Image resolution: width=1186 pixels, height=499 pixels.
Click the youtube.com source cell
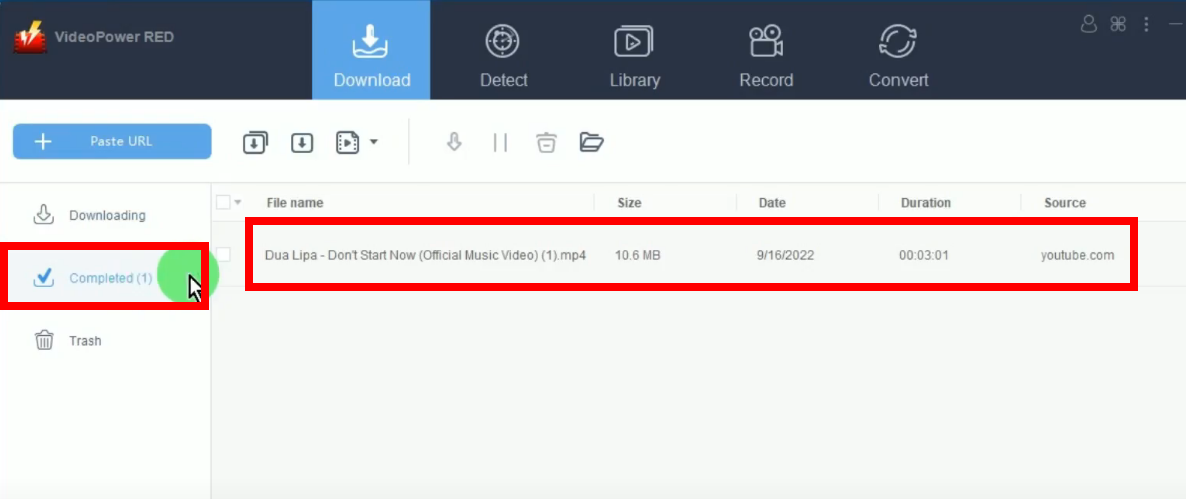coord(1077,256)
